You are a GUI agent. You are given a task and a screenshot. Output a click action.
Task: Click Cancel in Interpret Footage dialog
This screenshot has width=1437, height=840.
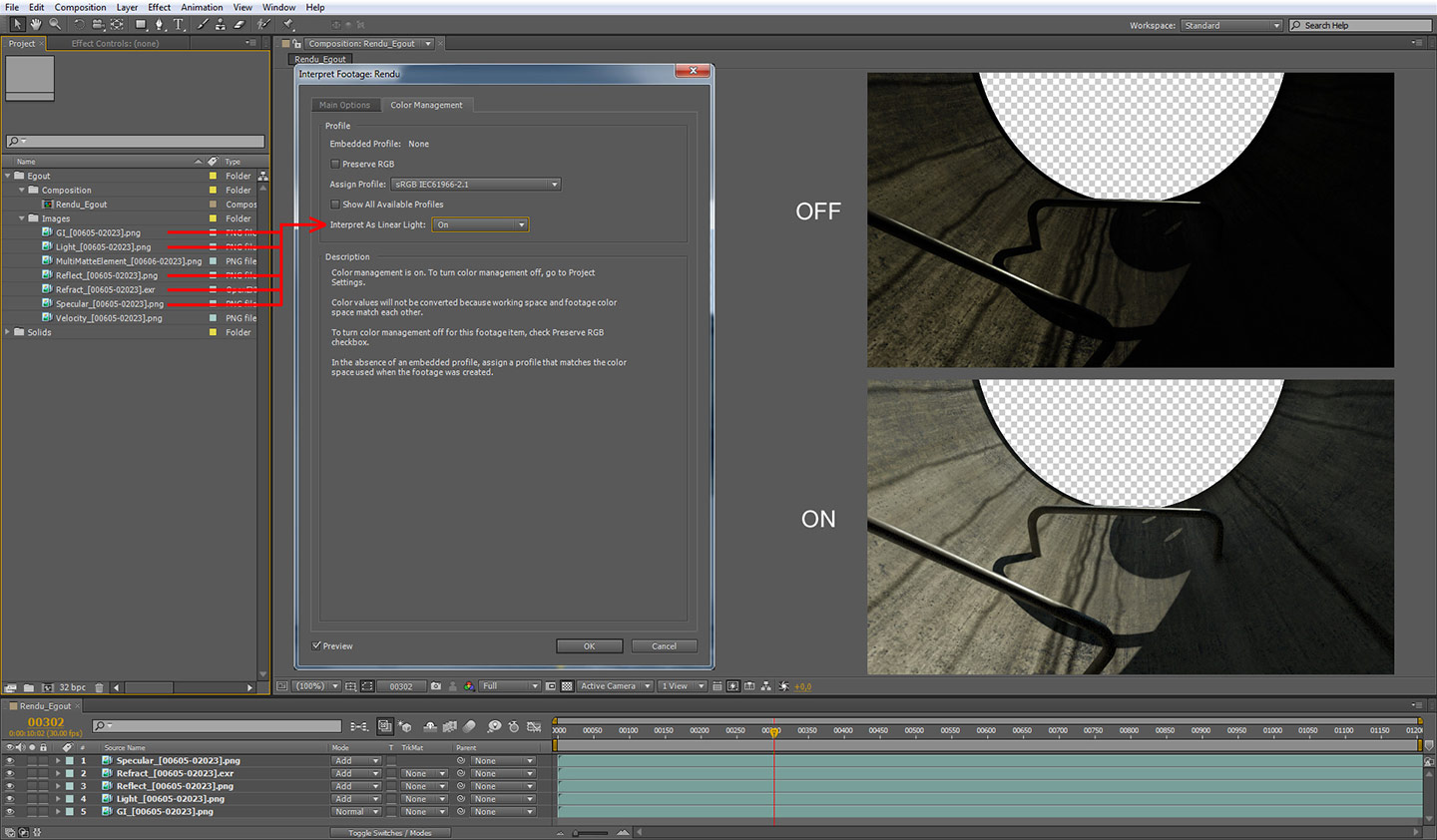coord(664,646)
